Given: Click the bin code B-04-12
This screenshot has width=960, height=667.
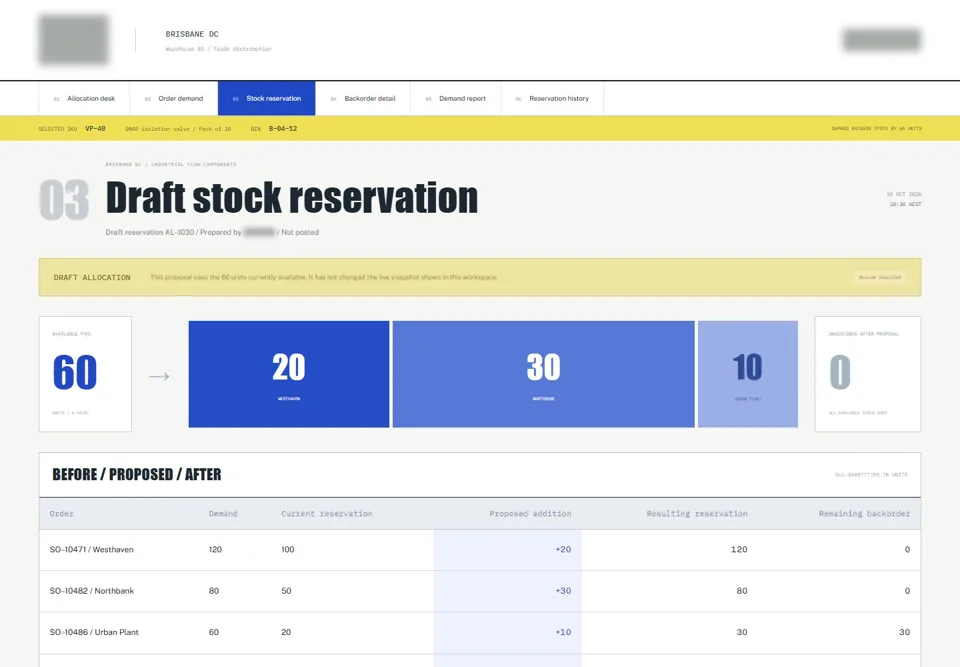Looking at the screenshot, I should point(283,129).
